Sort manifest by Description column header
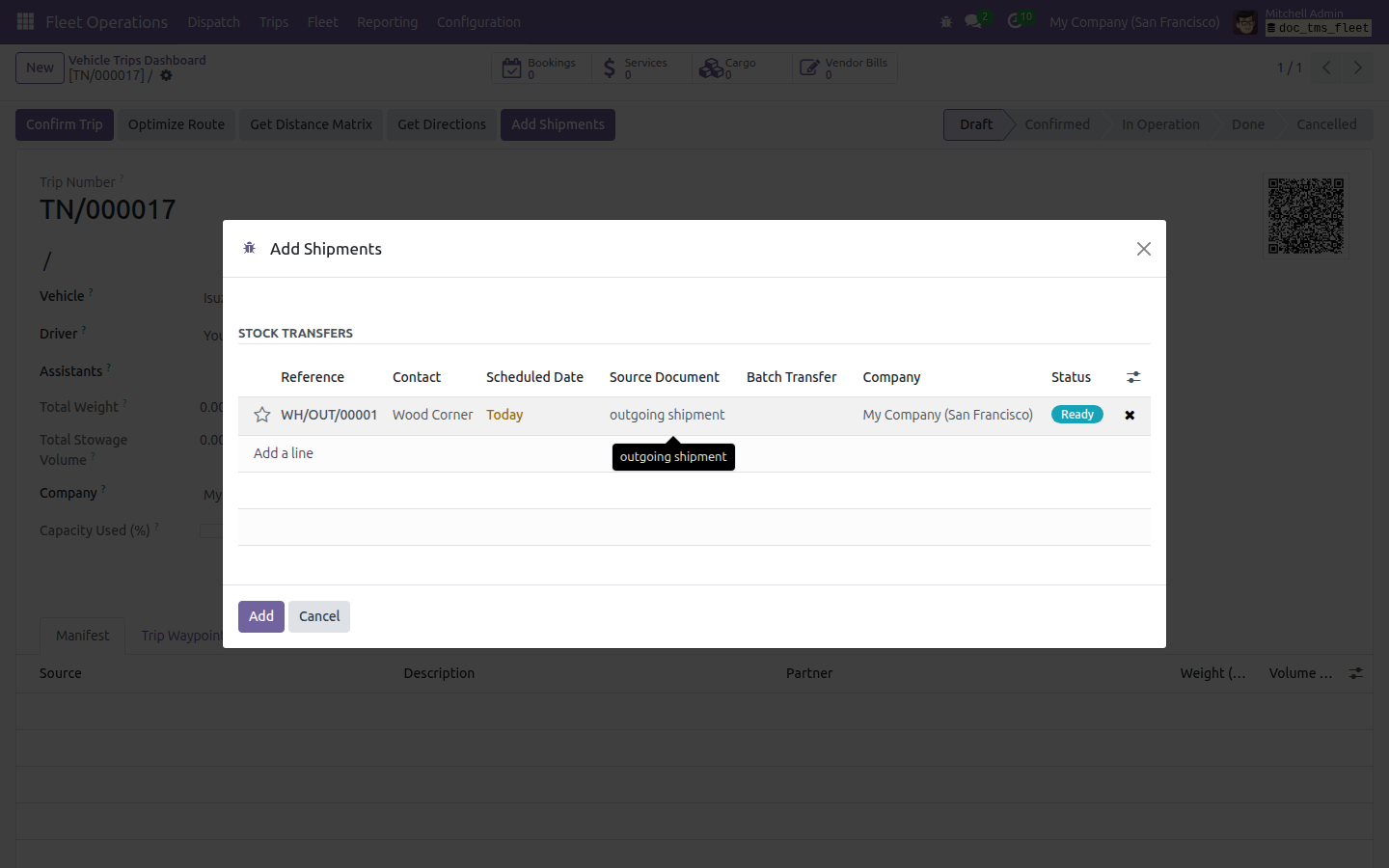Screen dimensions: 1389x868 [439, 673]
